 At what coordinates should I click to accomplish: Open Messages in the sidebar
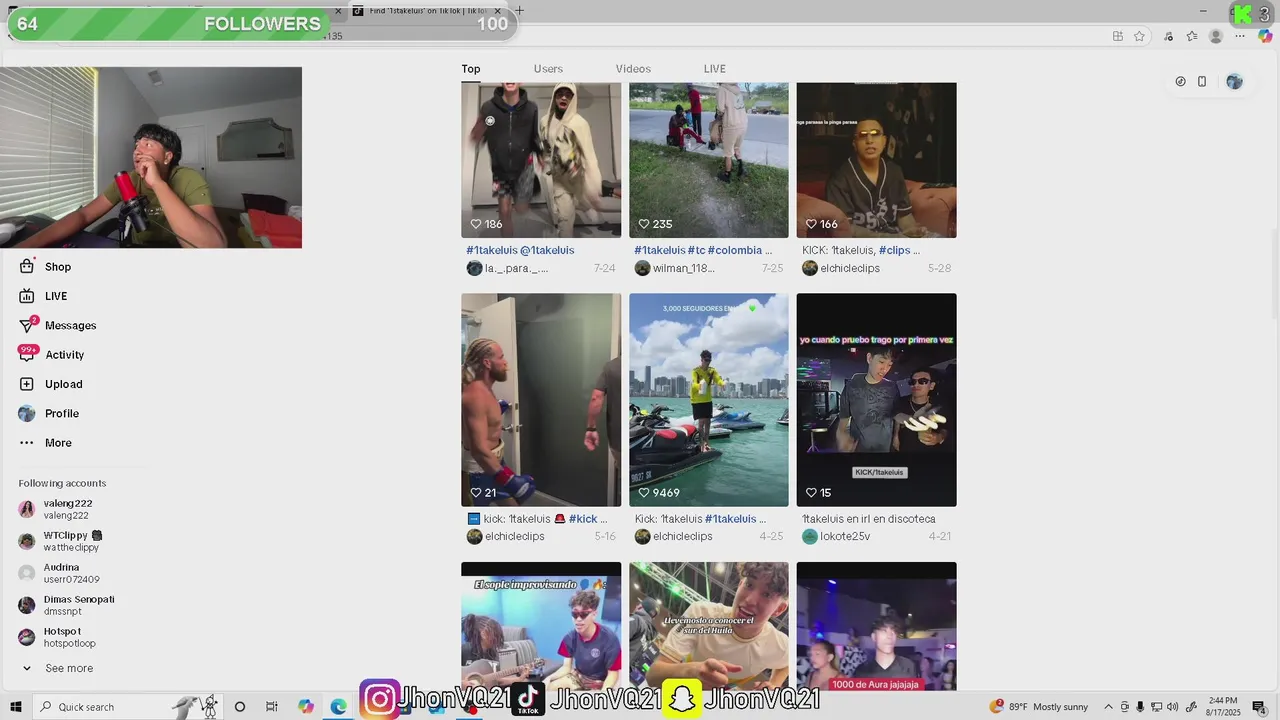tap(58, 325)
